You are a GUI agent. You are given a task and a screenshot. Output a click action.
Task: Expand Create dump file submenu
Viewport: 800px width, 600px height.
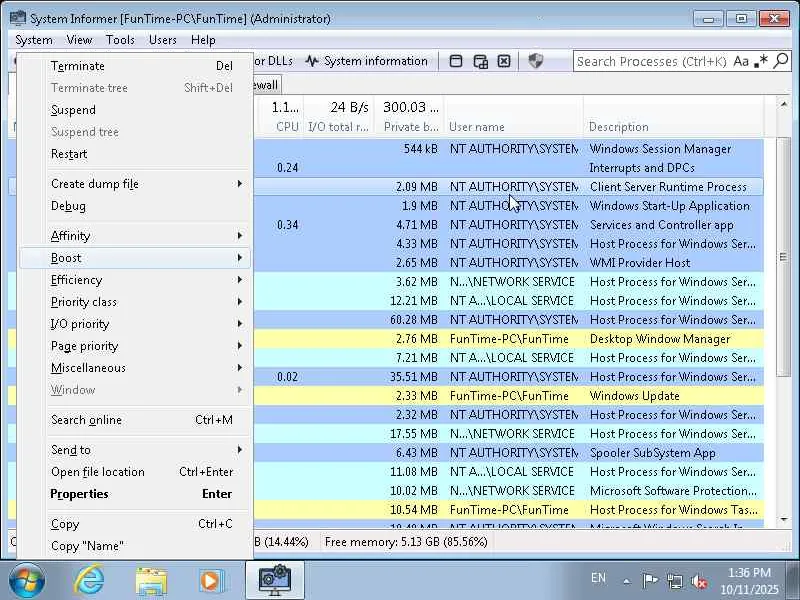click(x=135, y=184)
